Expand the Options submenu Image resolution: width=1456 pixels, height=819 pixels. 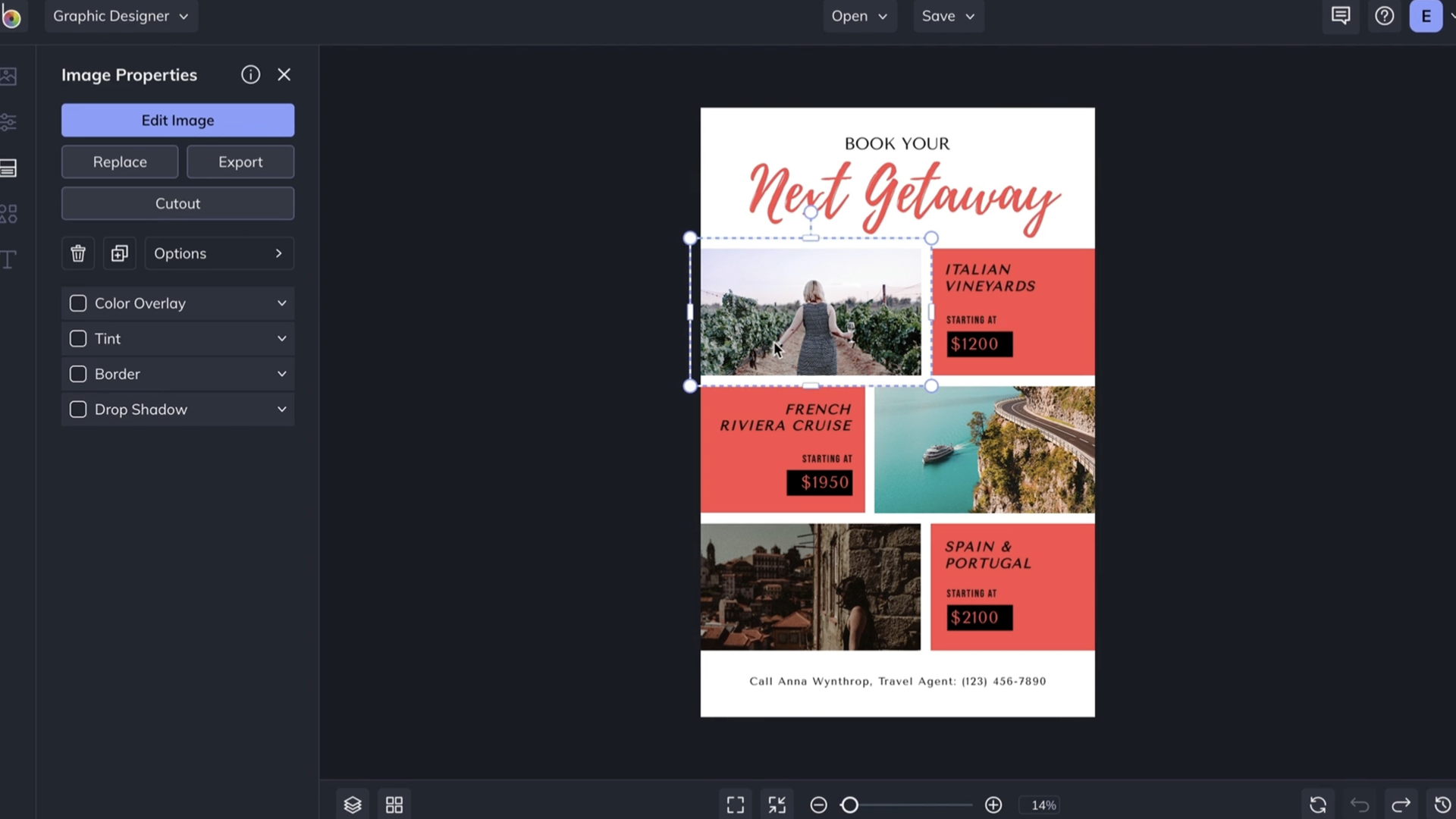pos(219,253)
